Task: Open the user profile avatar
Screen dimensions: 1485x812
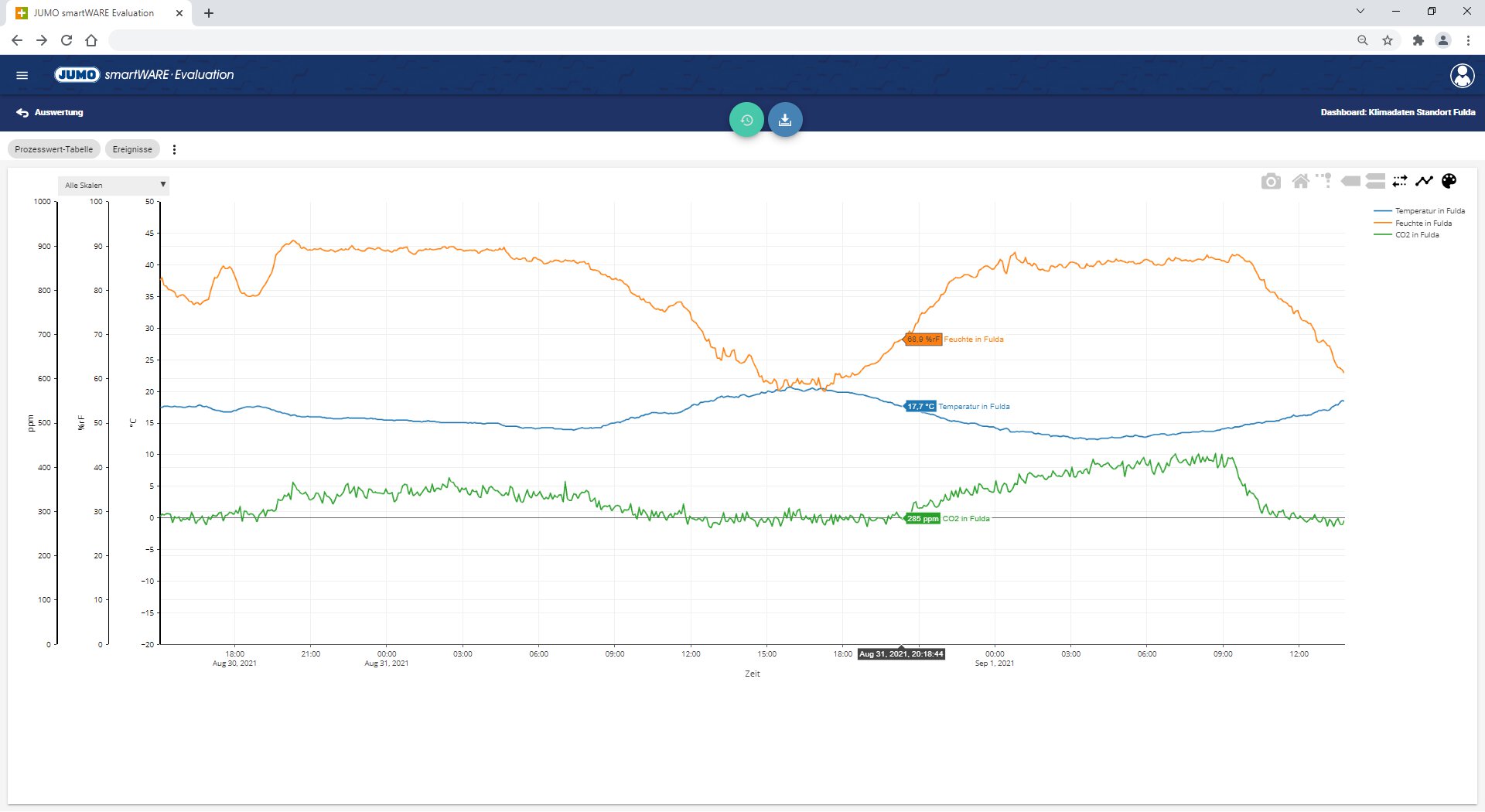Action: (x=1461, y=75)
